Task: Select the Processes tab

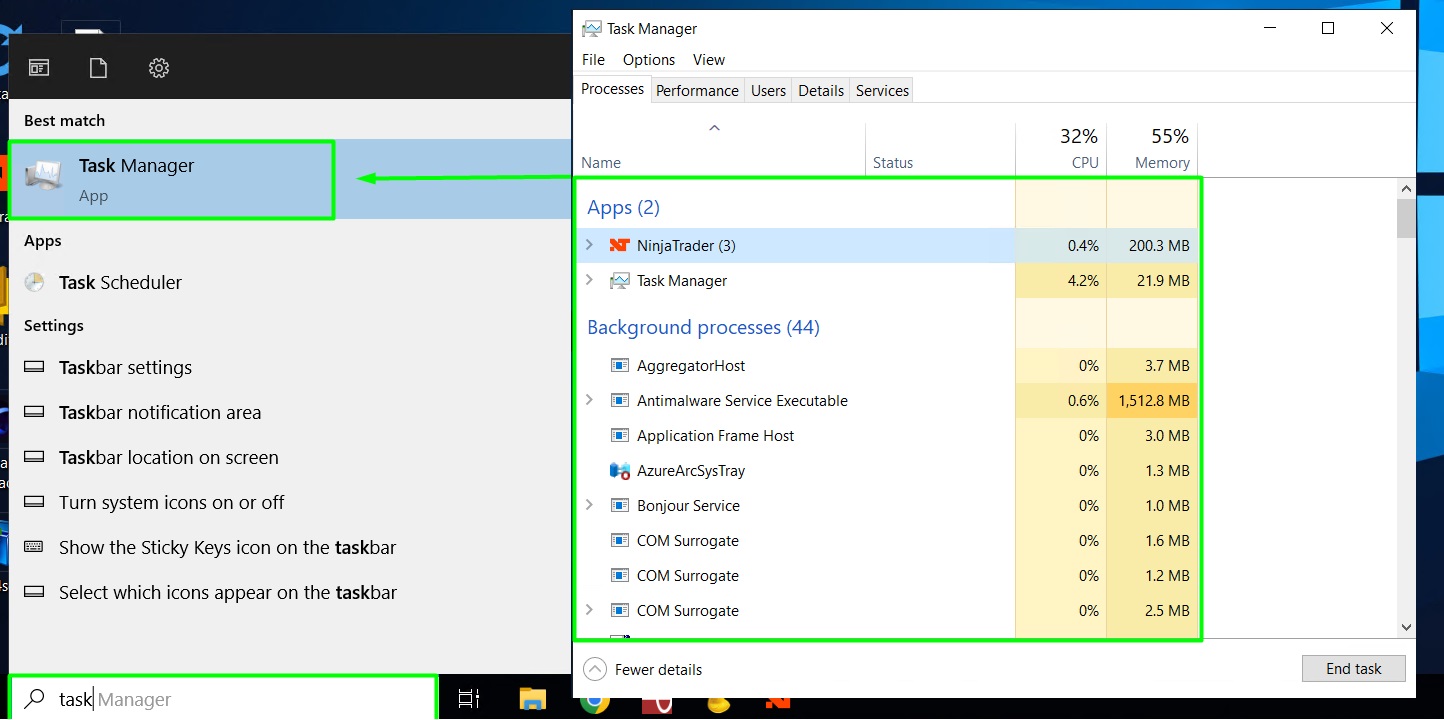Action: click(x=612, y=89)
